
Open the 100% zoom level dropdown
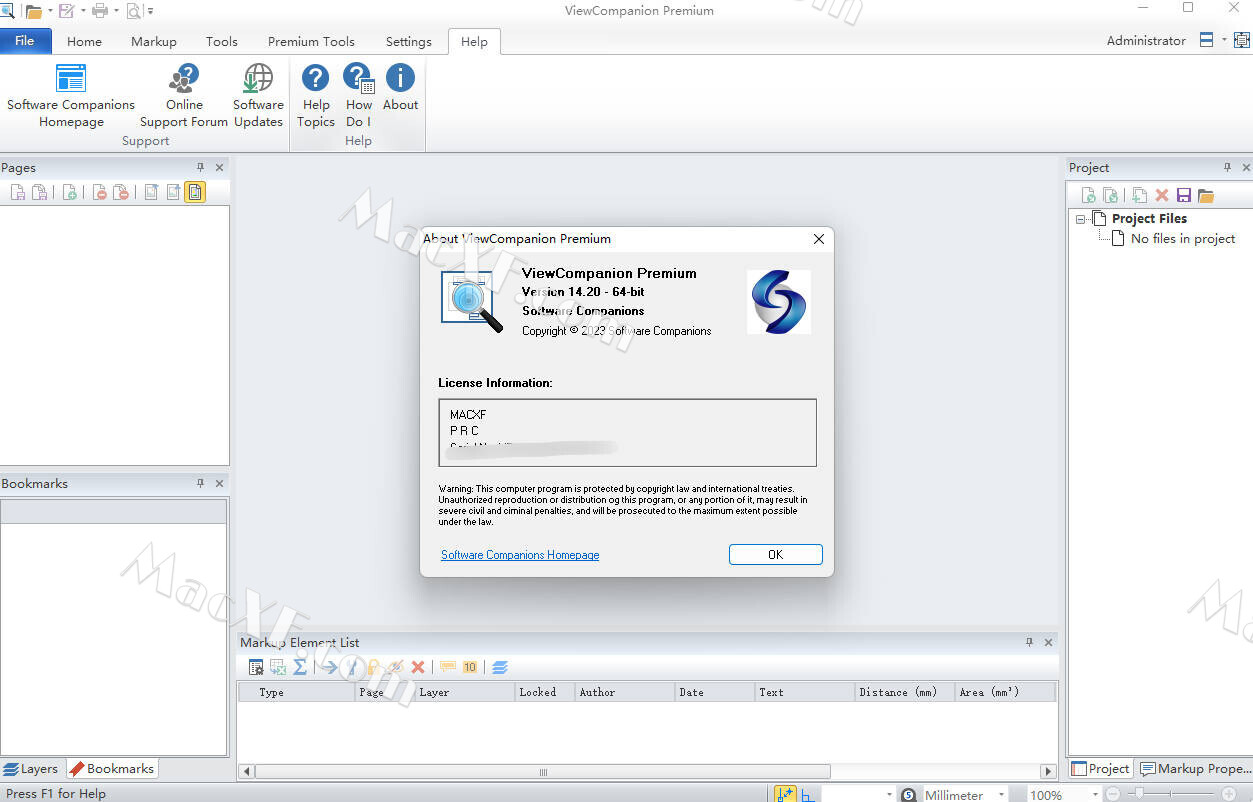(1095, 795)
